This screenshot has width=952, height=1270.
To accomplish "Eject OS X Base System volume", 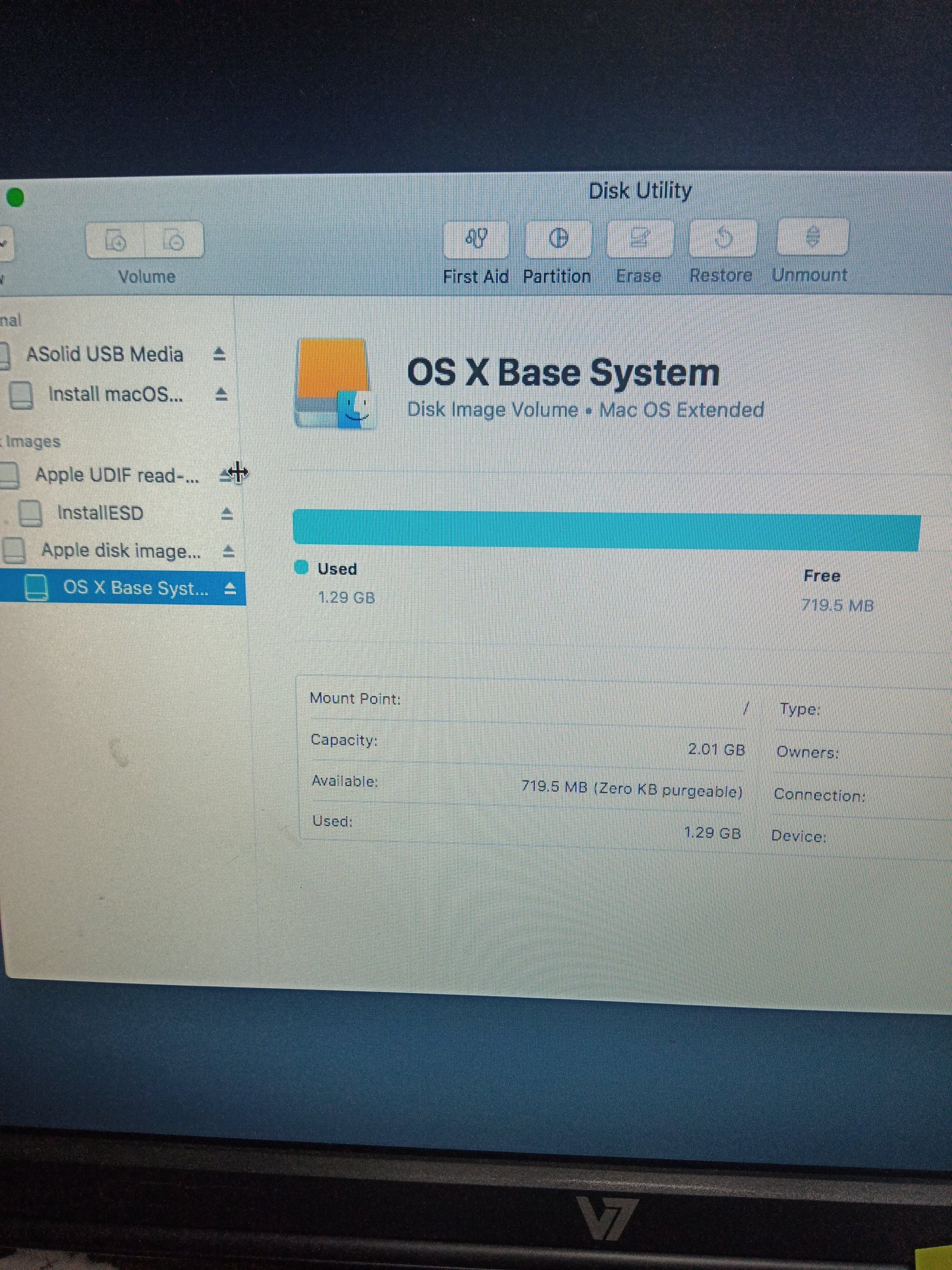I will (x=230, y=589).
